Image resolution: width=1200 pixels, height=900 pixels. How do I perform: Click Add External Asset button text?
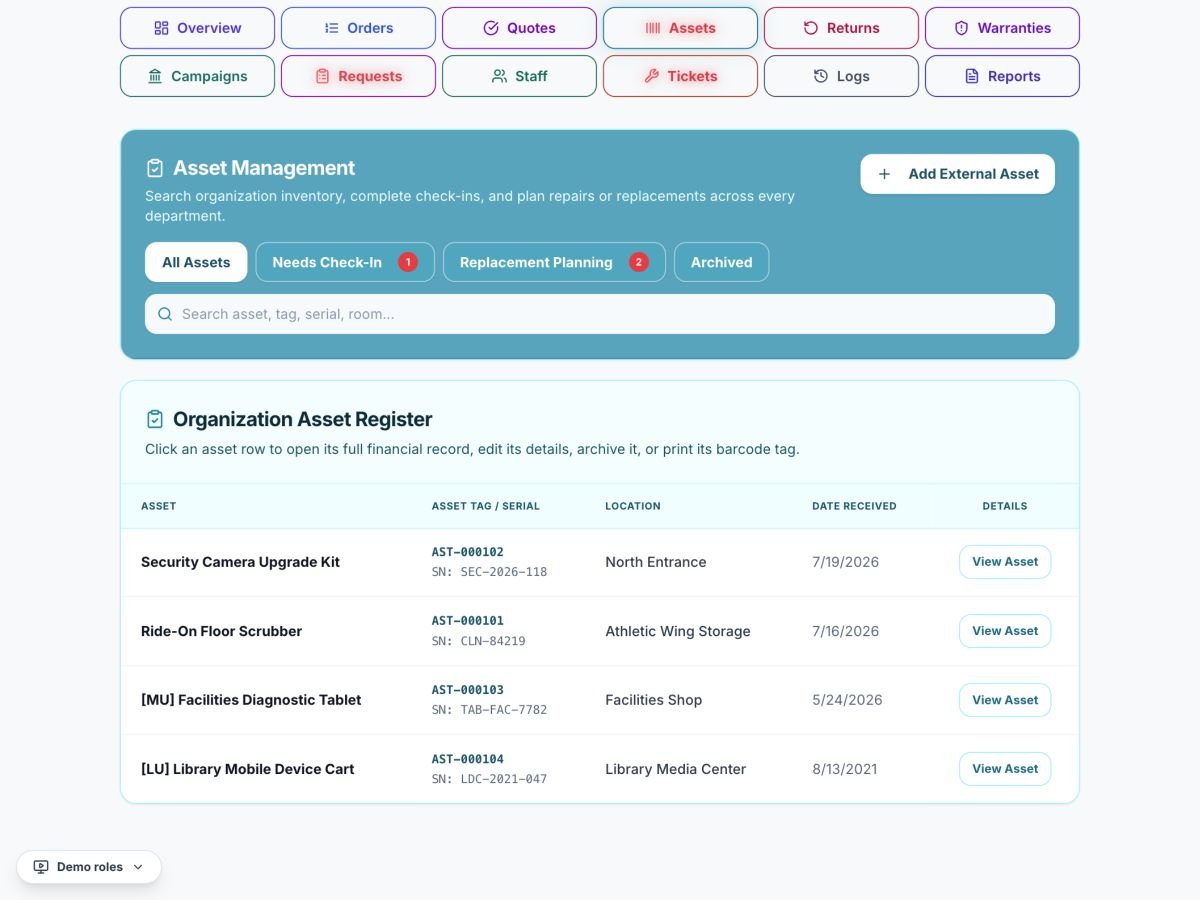(974, 174)
